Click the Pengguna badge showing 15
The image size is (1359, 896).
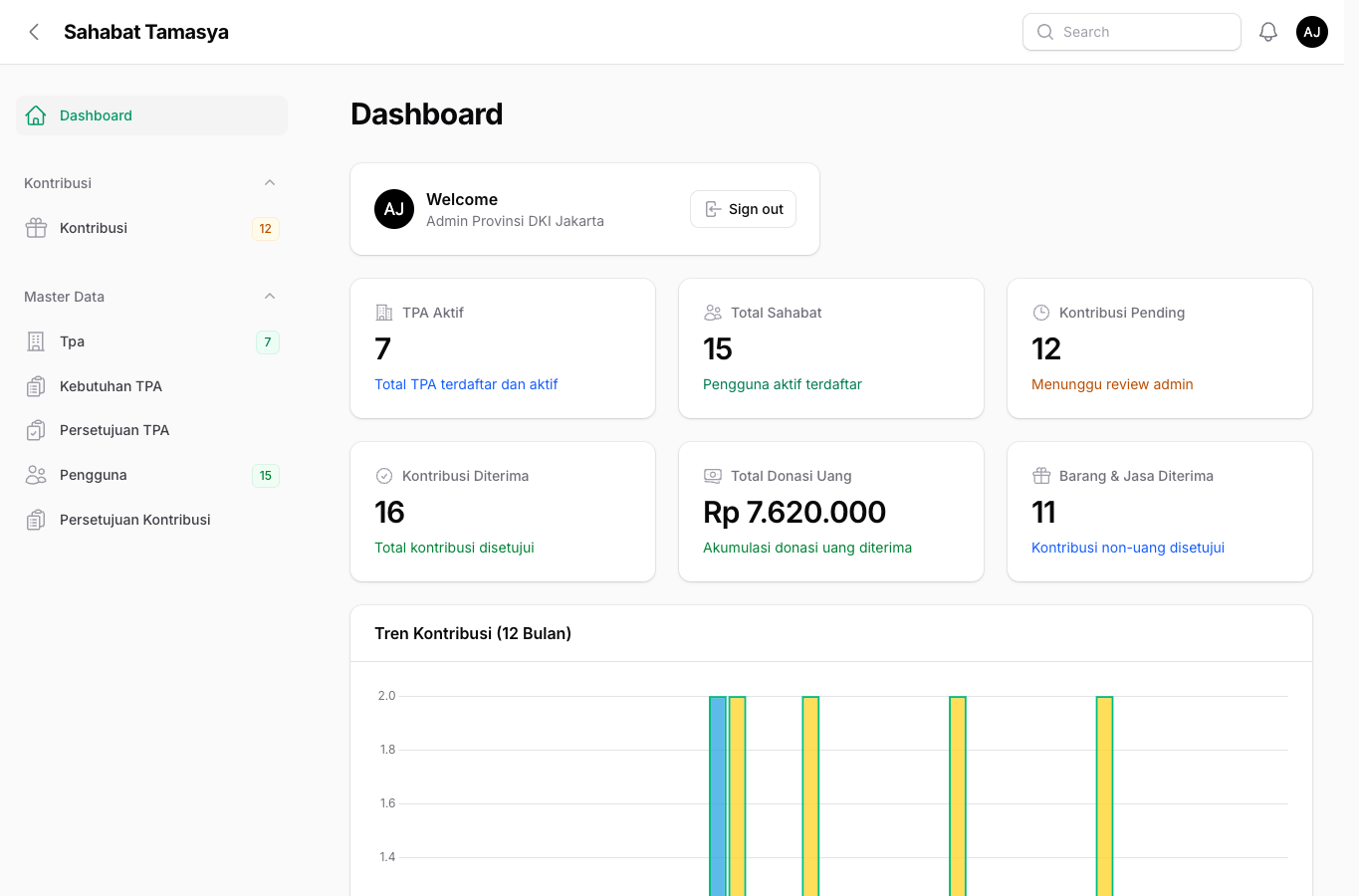coord(266,475)
